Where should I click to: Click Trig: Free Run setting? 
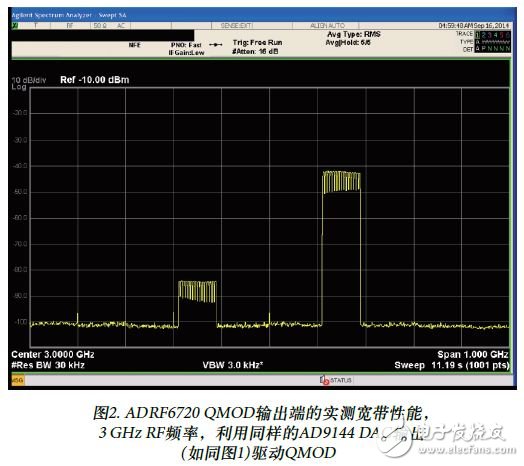coord(257,43)
